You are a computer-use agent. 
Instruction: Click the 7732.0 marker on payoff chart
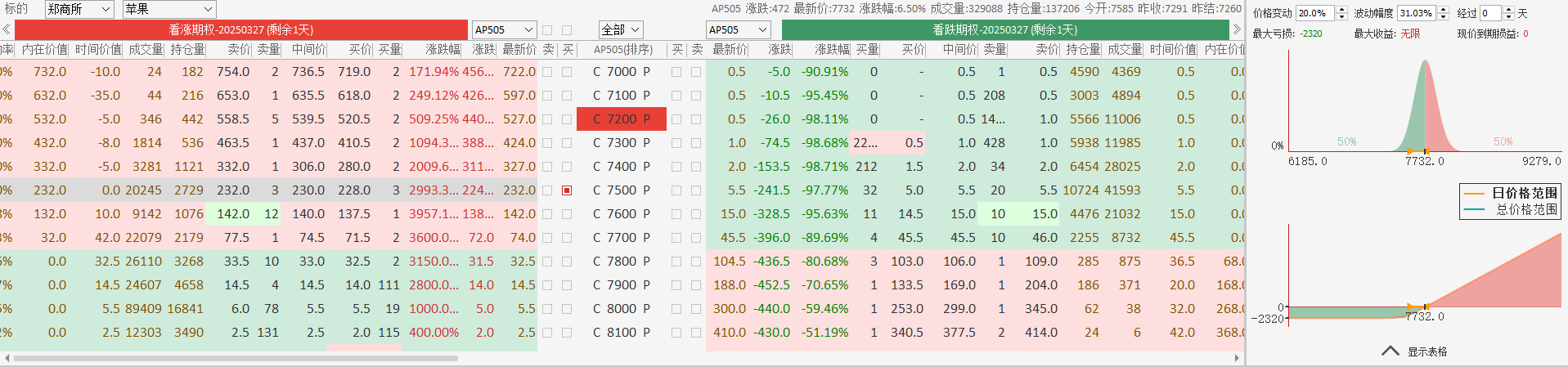coord(1425,316)
